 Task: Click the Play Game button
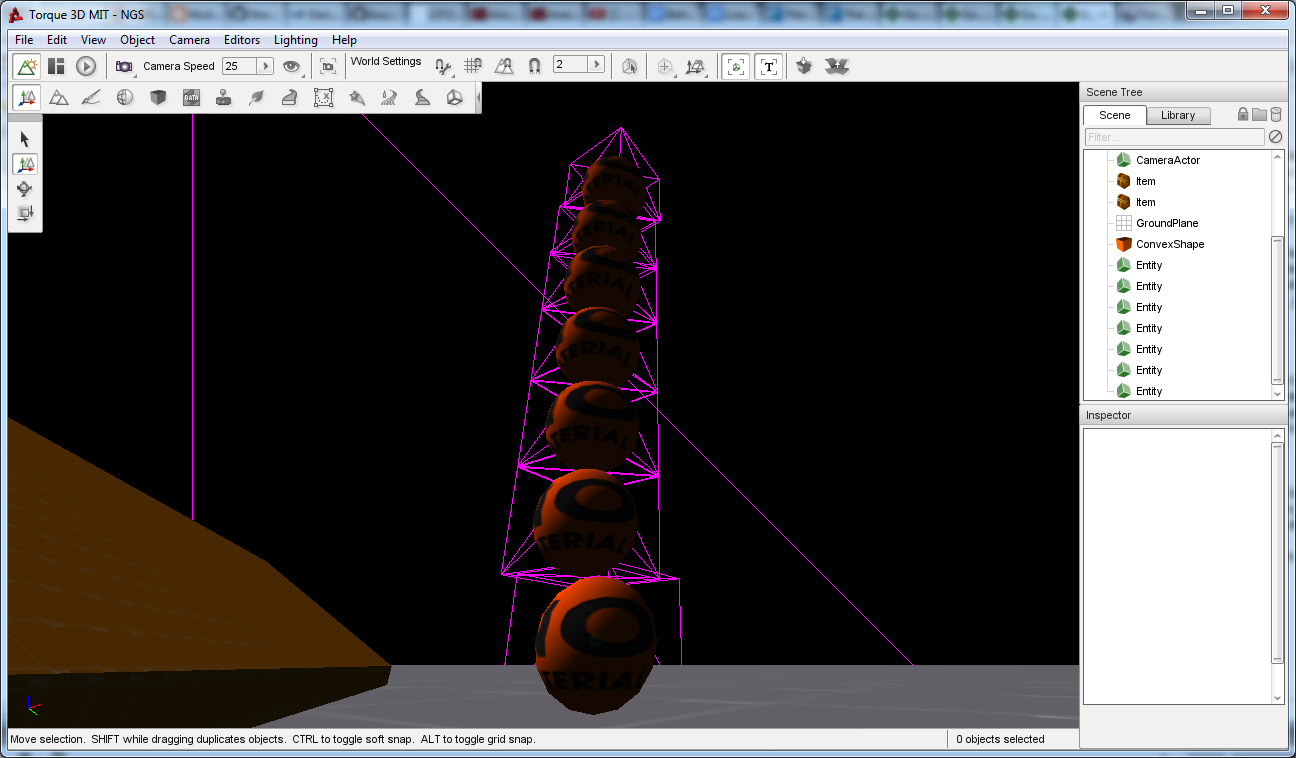[x=86, y=66]
